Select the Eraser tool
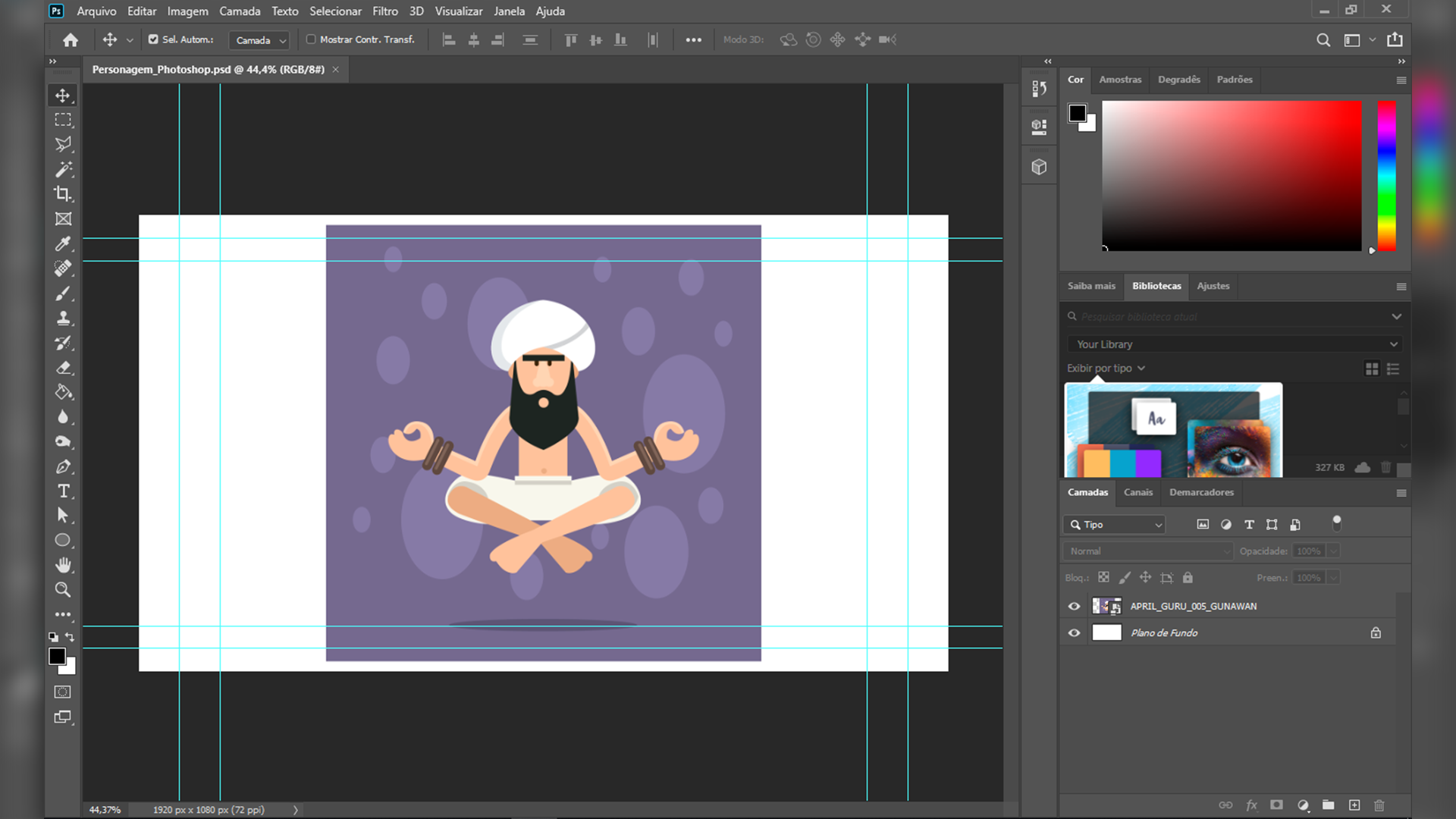This screenshot has width=1456, height=819. point(63,368)
